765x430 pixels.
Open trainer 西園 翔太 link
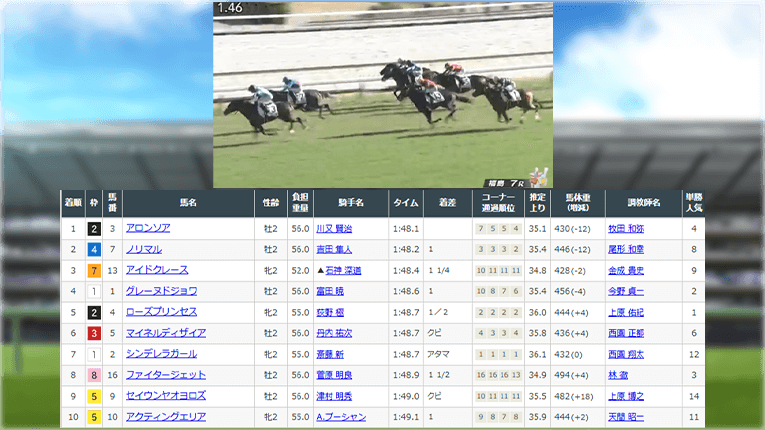click(x=626, y=354)
